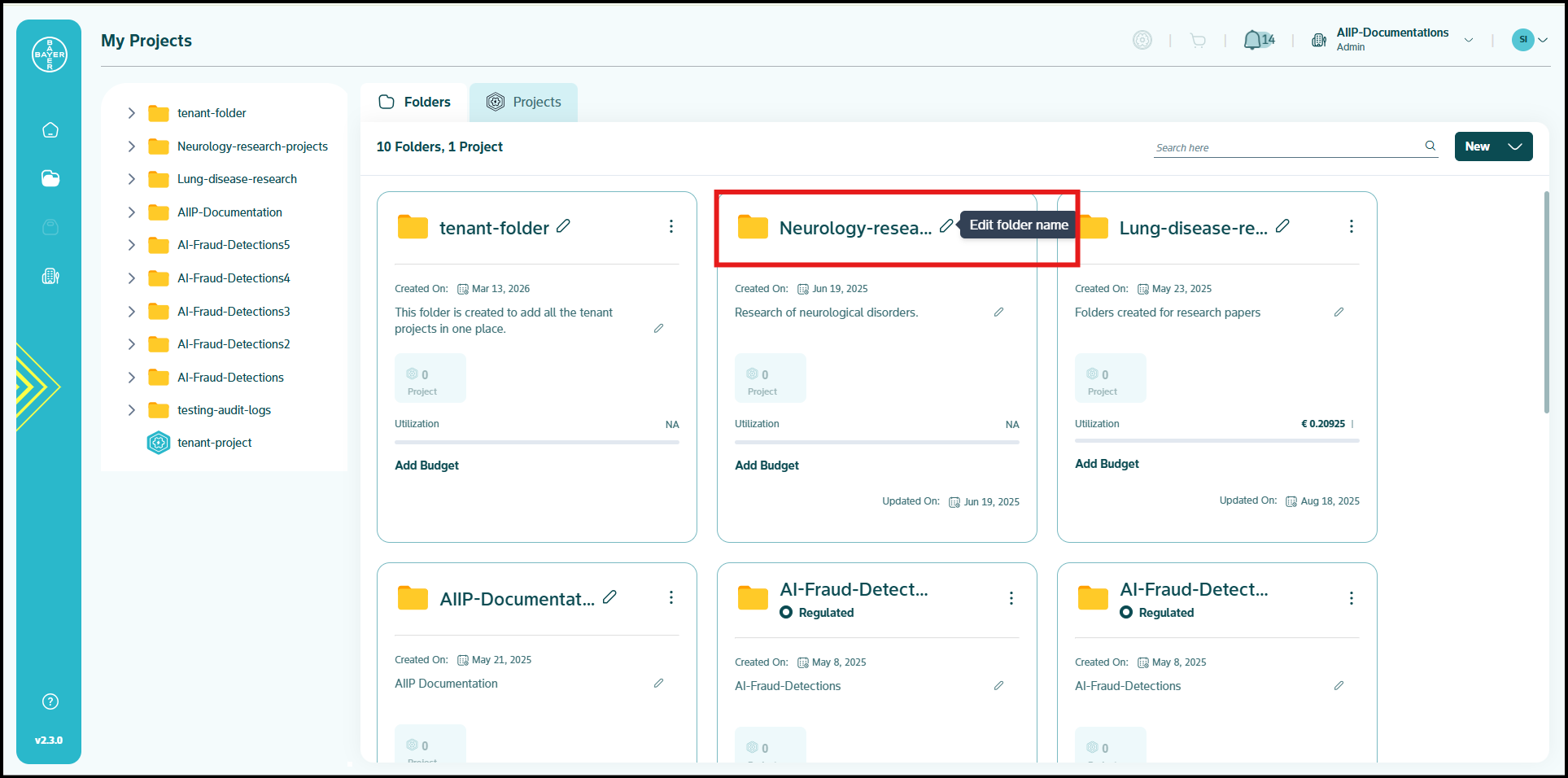Click edit pencil next to tenant-folder title
Image resolution: width=1568 pixels, height=778 pixels.
click(563, 225)
